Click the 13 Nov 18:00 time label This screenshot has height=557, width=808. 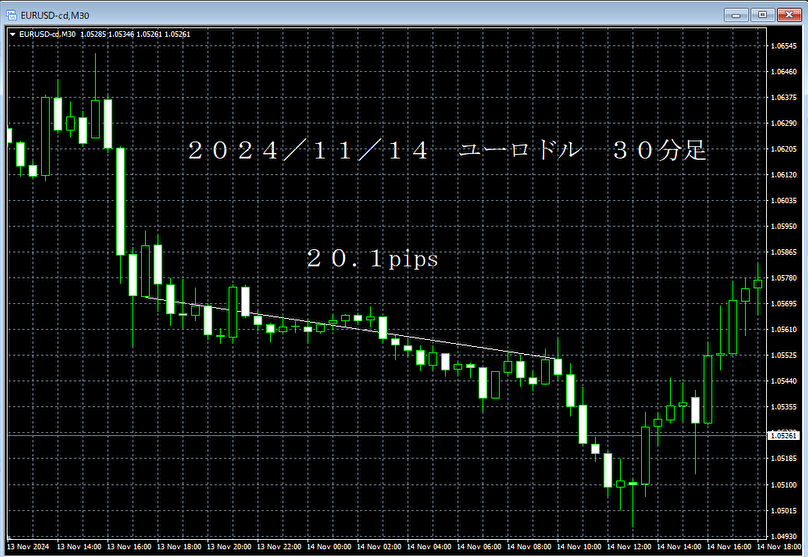point(179,546)
